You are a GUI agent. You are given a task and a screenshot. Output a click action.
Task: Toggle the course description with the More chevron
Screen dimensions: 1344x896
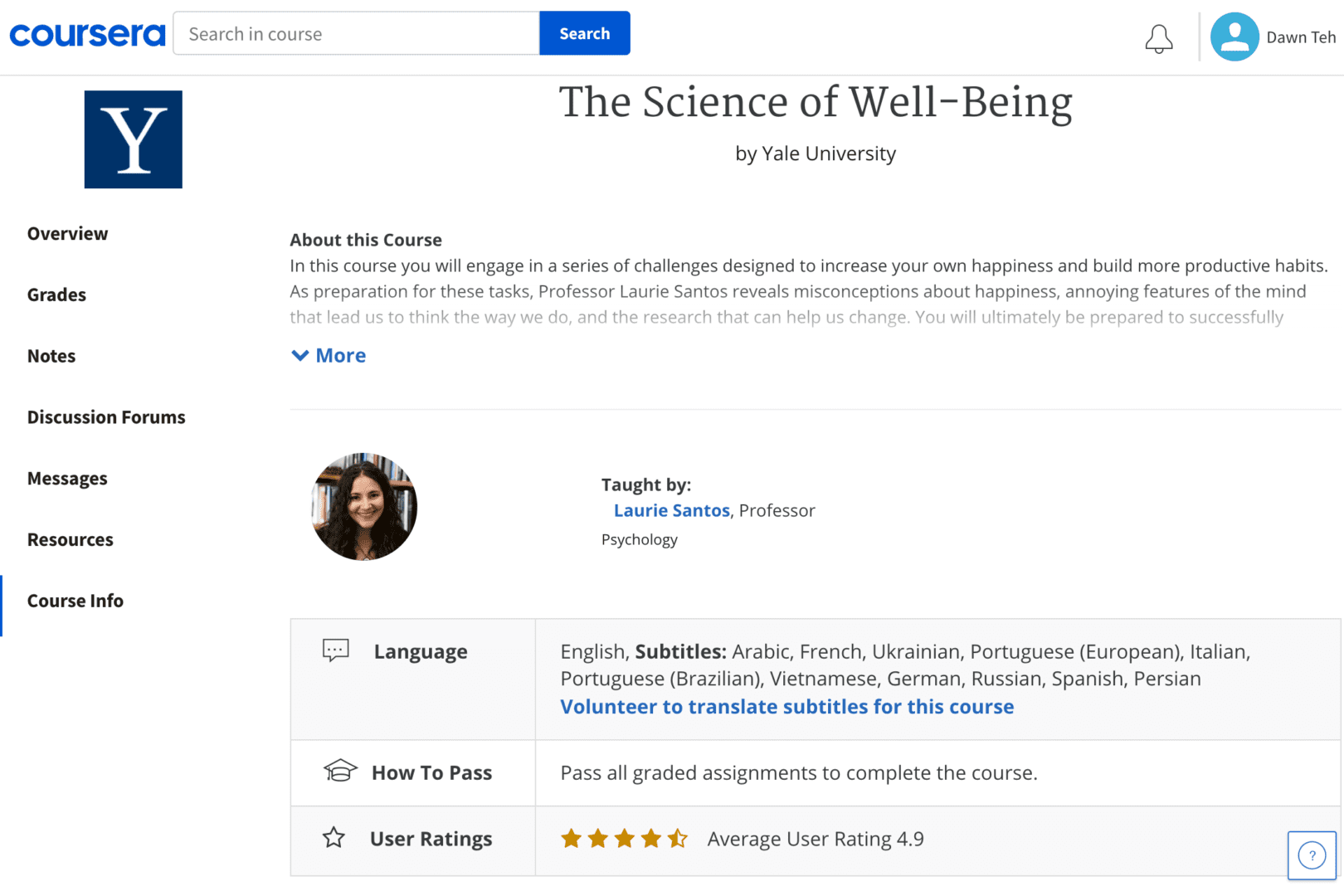[328, 355]
